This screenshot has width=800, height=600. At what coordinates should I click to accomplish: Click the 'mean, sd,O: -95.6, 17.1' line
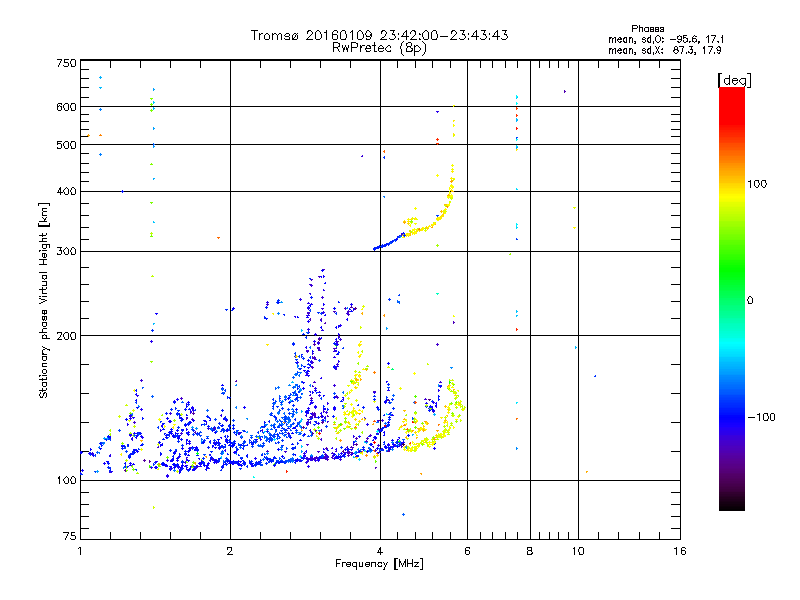666,39
